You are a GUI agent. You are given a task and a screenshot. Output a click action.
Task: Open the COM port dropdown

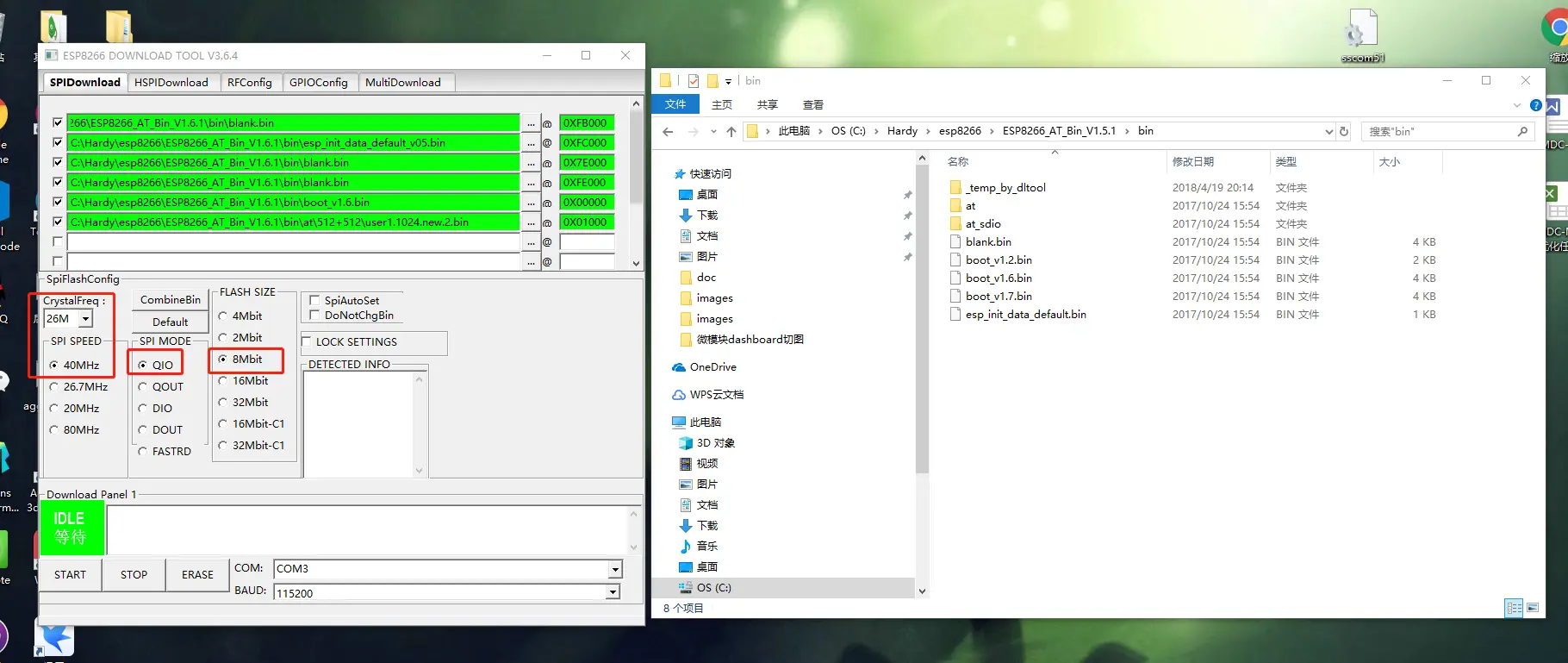615,570
